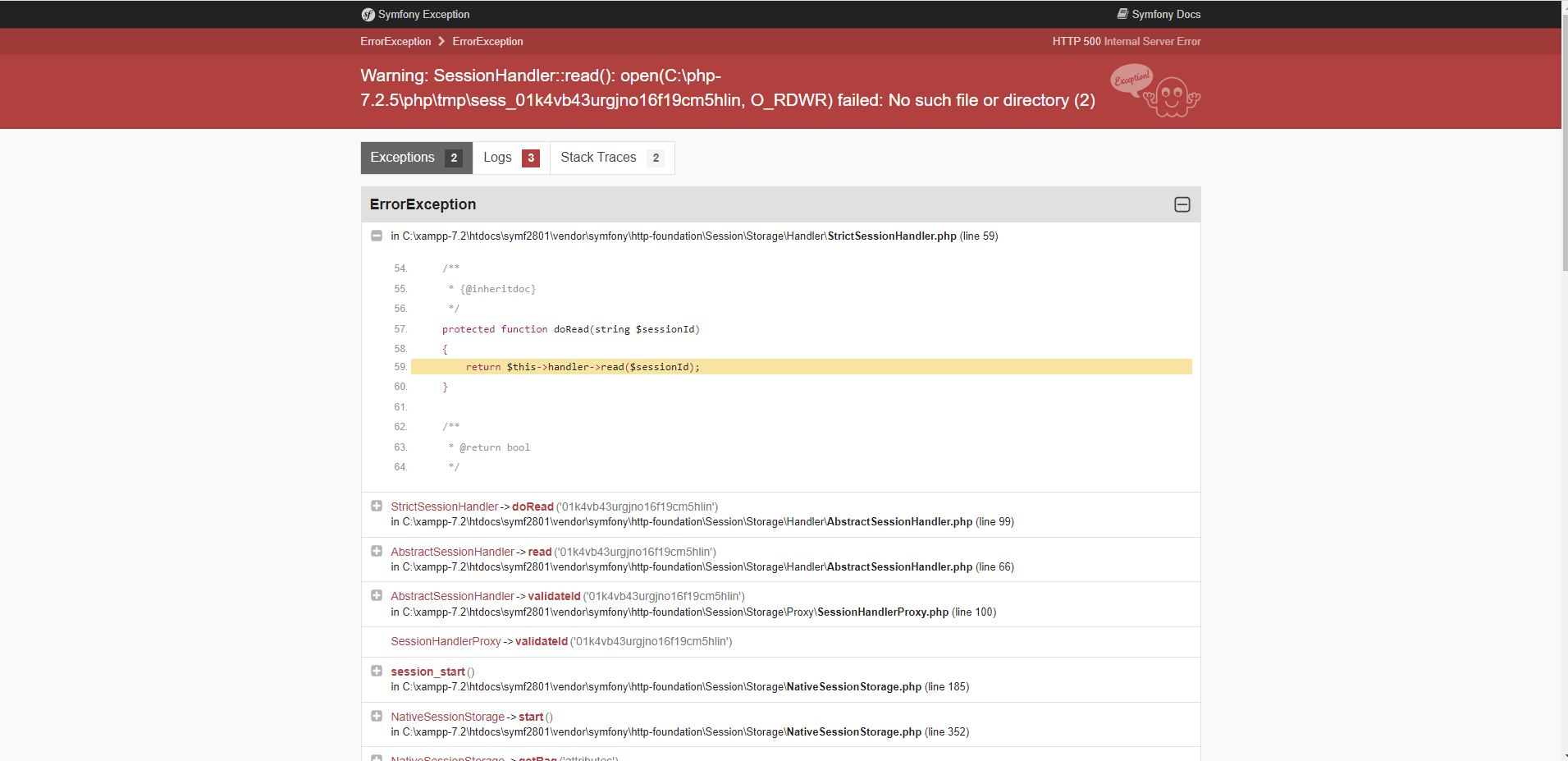
Task: Expand the StrictSessionHandler doRead frame icon
Action: pyautogui.click(x=377, y=506)
